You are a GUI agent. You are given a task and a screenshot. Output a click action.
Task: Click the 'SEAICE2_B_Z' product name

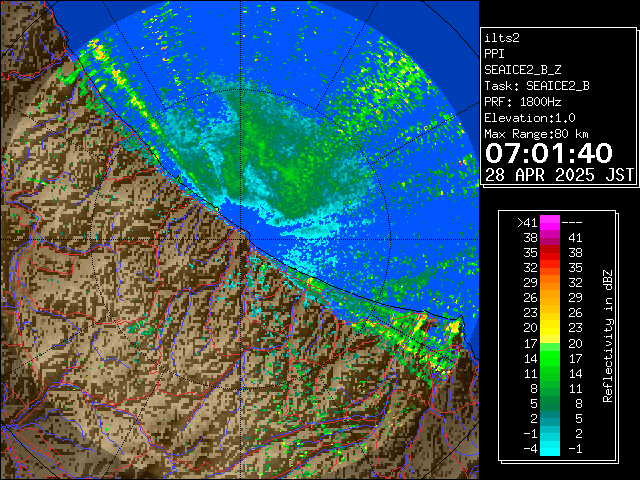523,70
